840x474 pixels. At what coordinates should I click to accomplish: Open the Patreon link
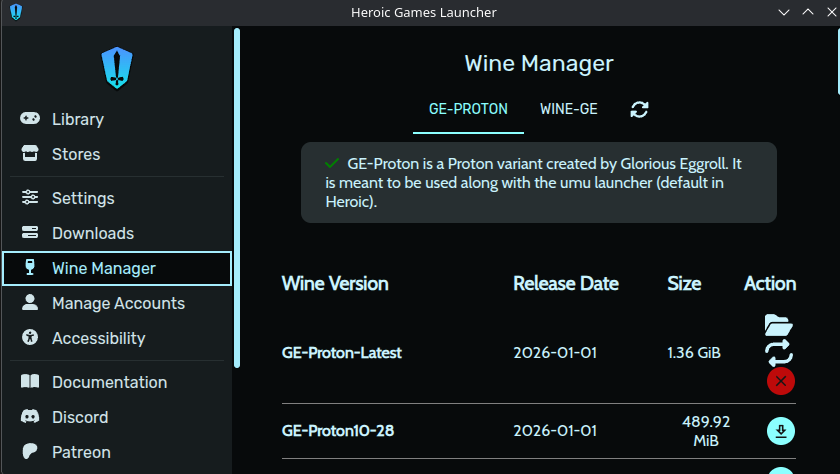pyautogui.click(x=117, y=452)
